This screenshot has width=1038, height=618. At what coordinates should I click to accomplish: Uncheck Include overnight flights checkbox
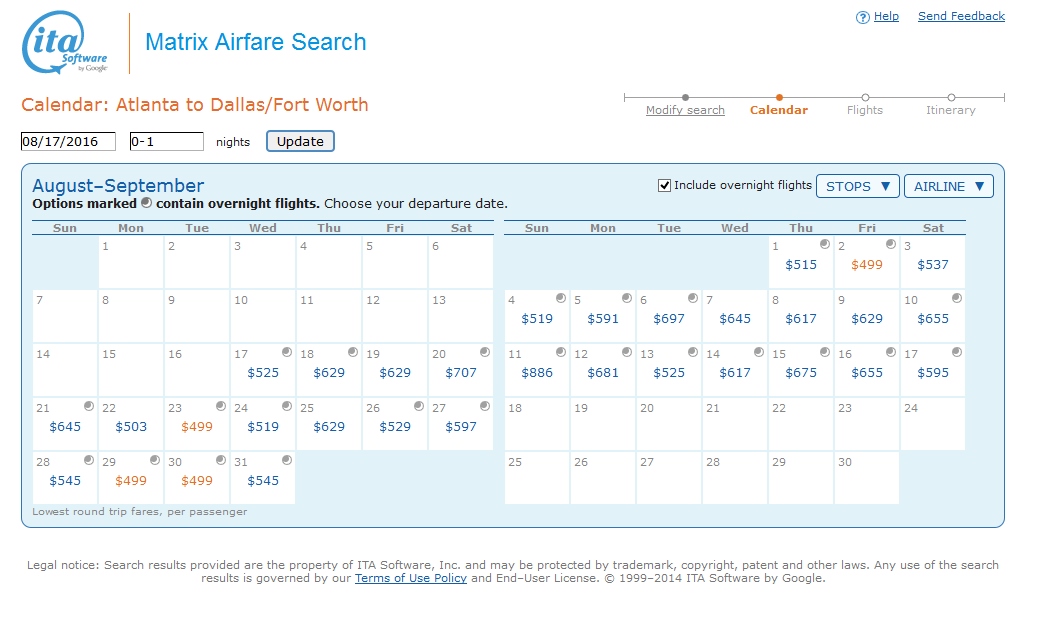pyautogui.click(x=664, y=185)
